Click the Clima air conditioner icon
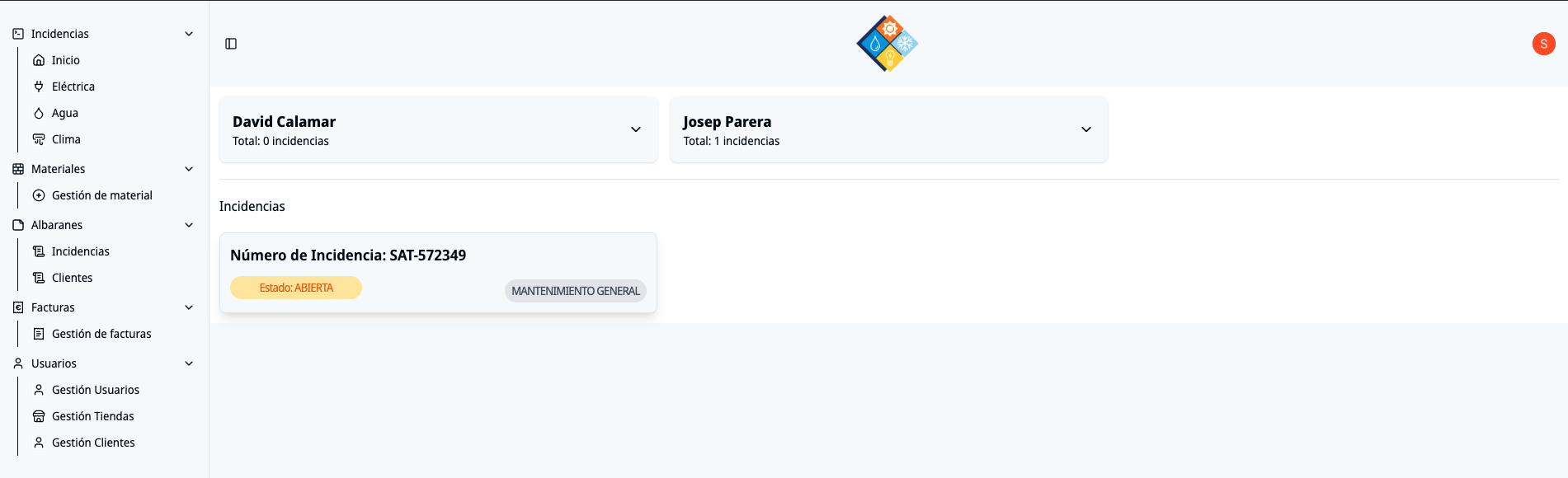Image resolution: width=1568 pixels, height=478 pixels. click(39, 139)
